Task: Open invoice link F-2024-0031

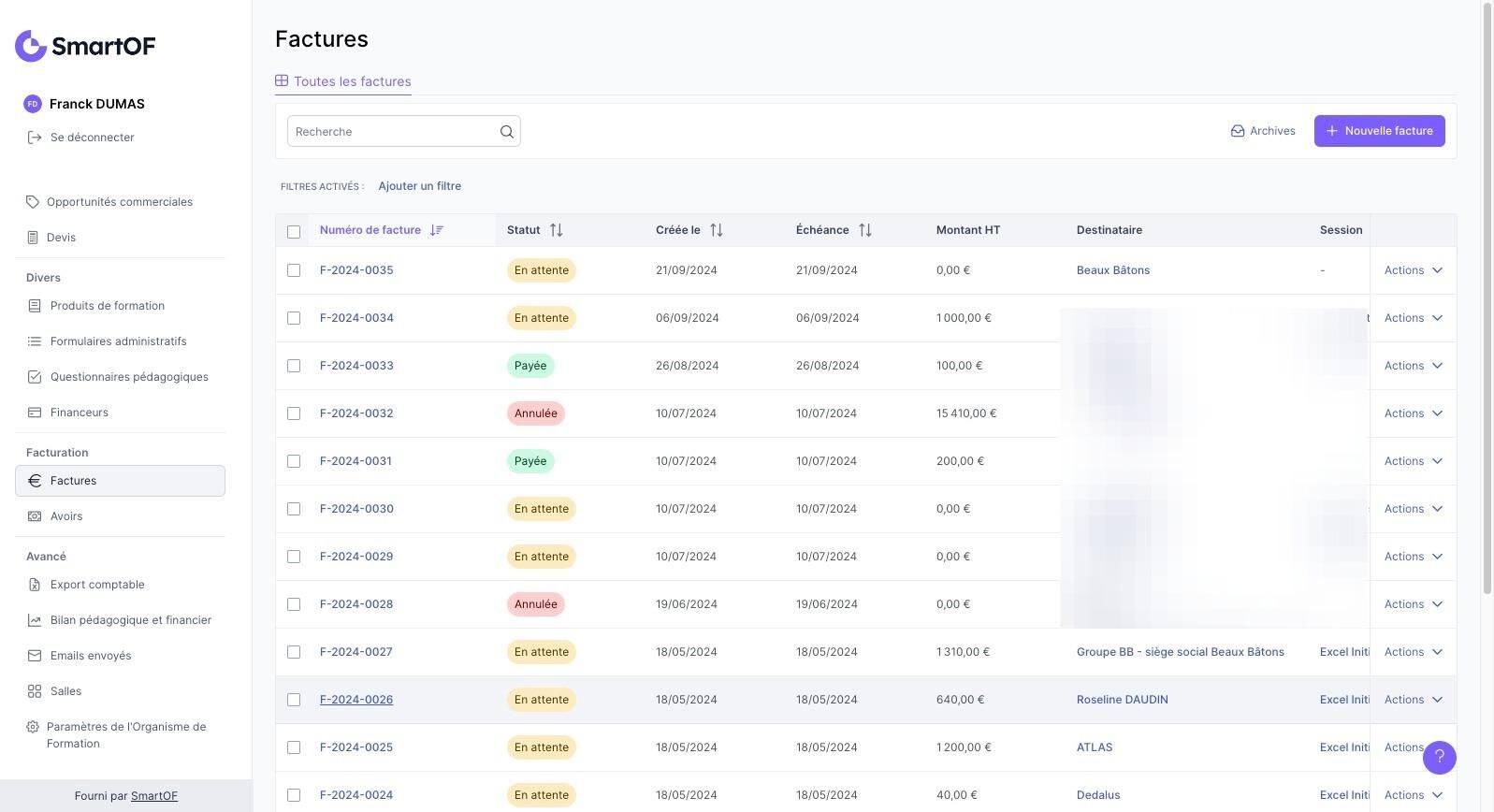Action: (355, 461)
